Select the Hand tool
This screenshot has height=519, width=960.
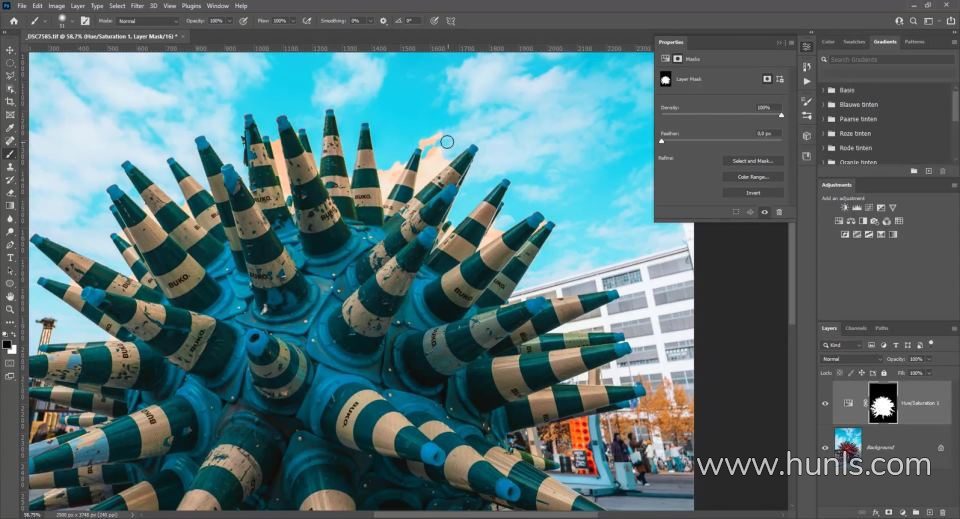[x=10, y=296]
